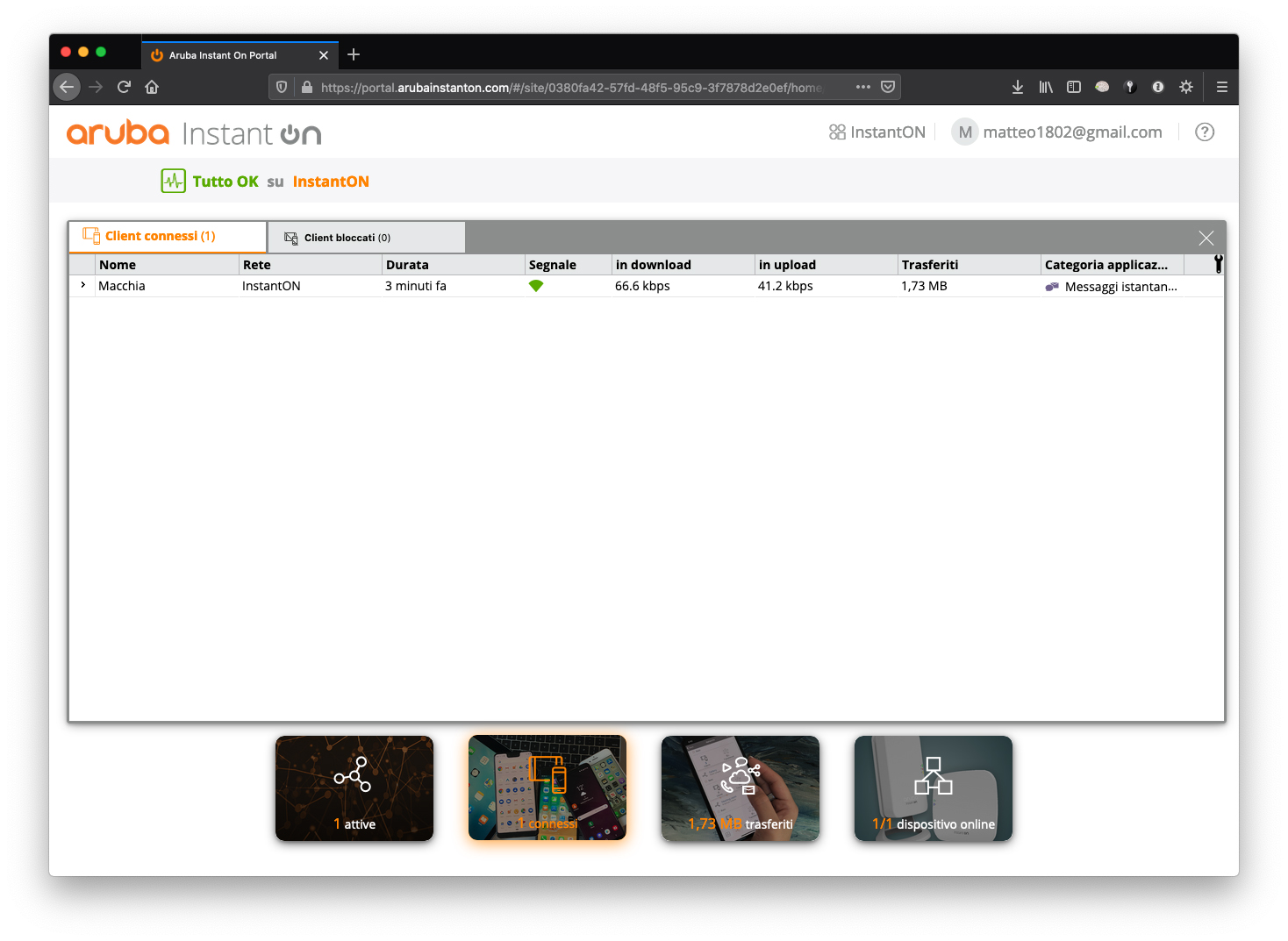Go to the browser home page

pyautogui.click(x=152, y=87)
